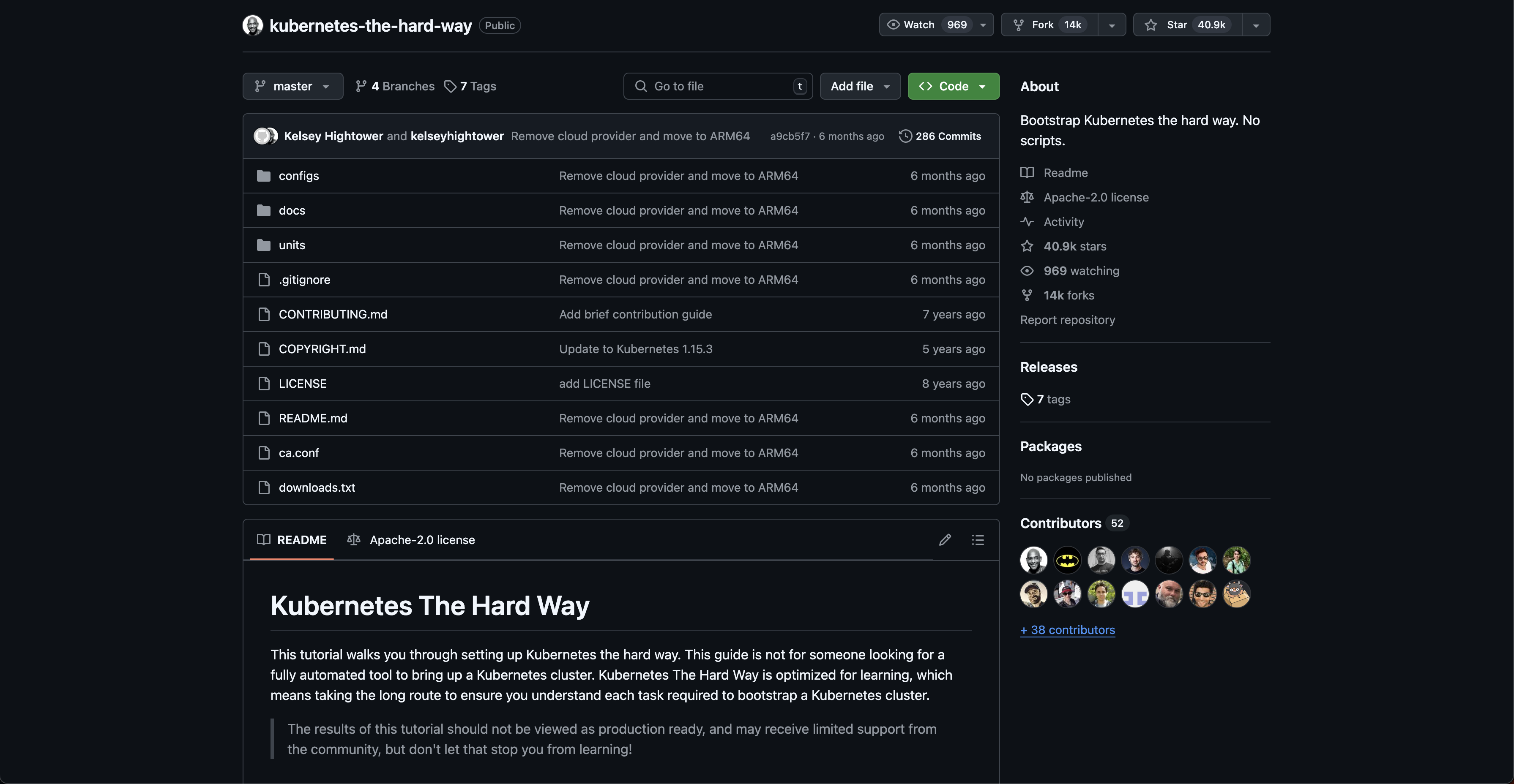1514x784 pixels.
Task: Open the master branch selector
Action: pyautogui.click(x=292, y=86)
